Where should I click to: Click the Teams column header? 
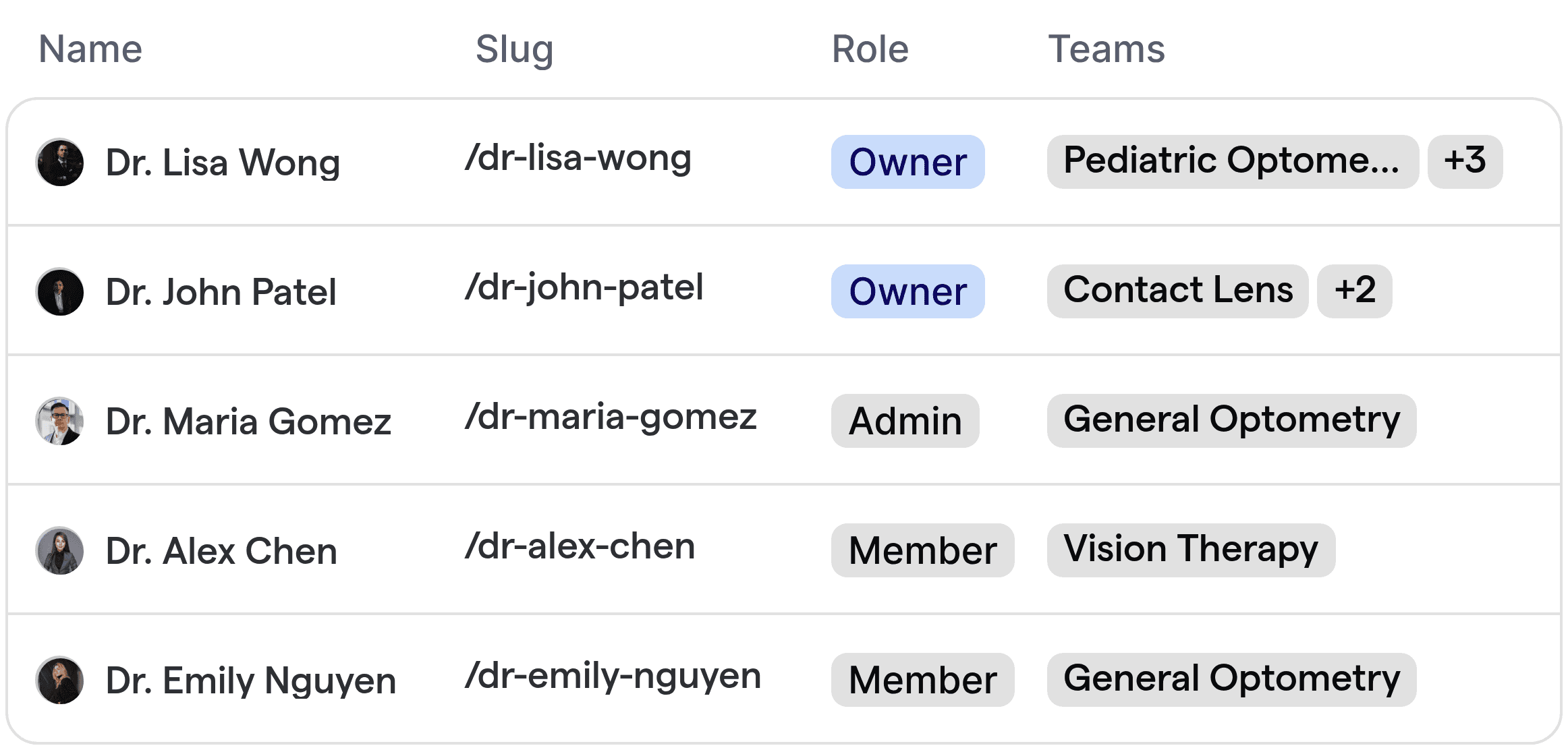[x=1107, y=48]
